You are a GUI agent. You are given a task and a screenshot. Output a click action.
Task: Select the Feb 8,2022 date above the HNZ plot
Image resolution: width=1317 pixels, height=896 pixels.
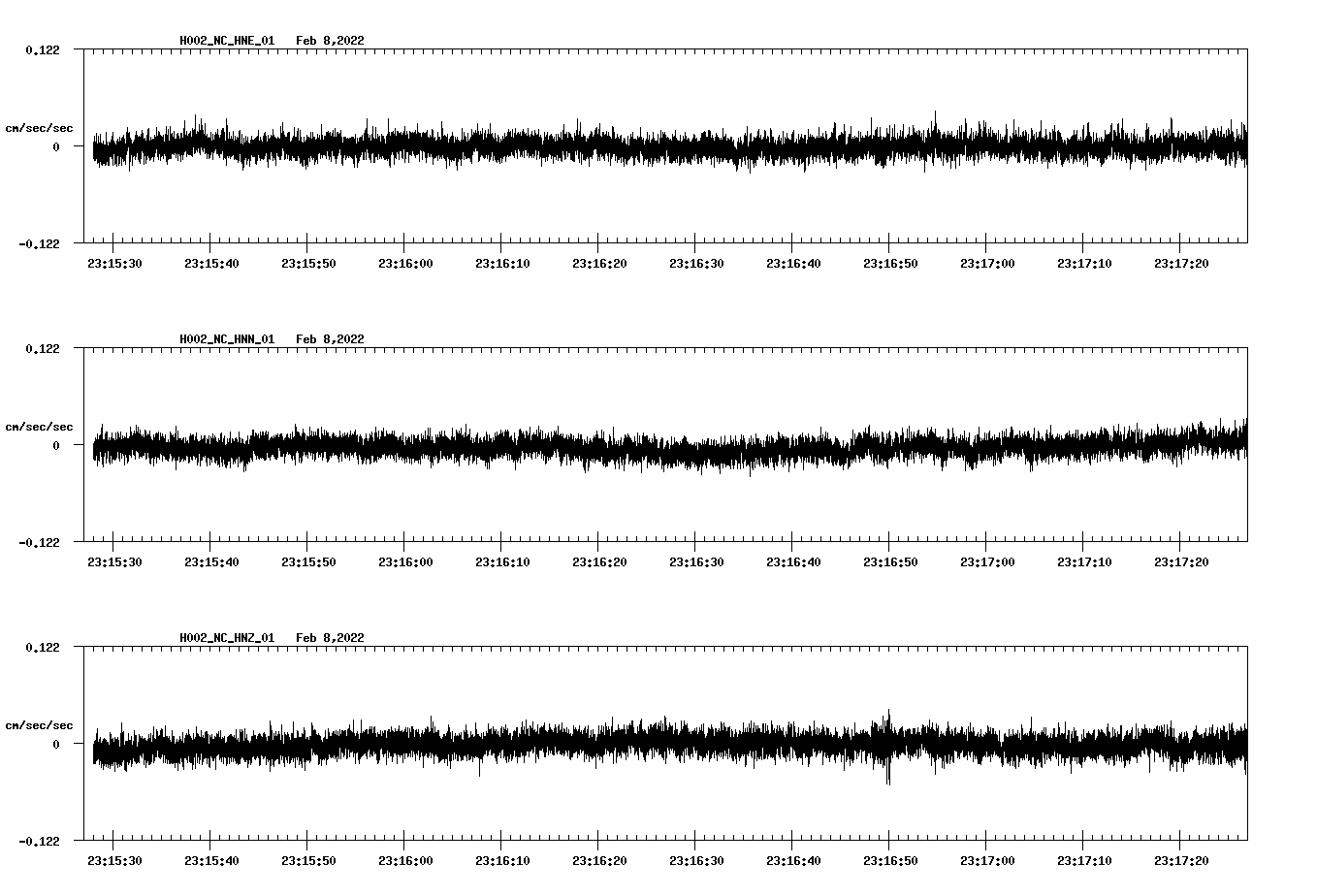click(x=330, y=638)
